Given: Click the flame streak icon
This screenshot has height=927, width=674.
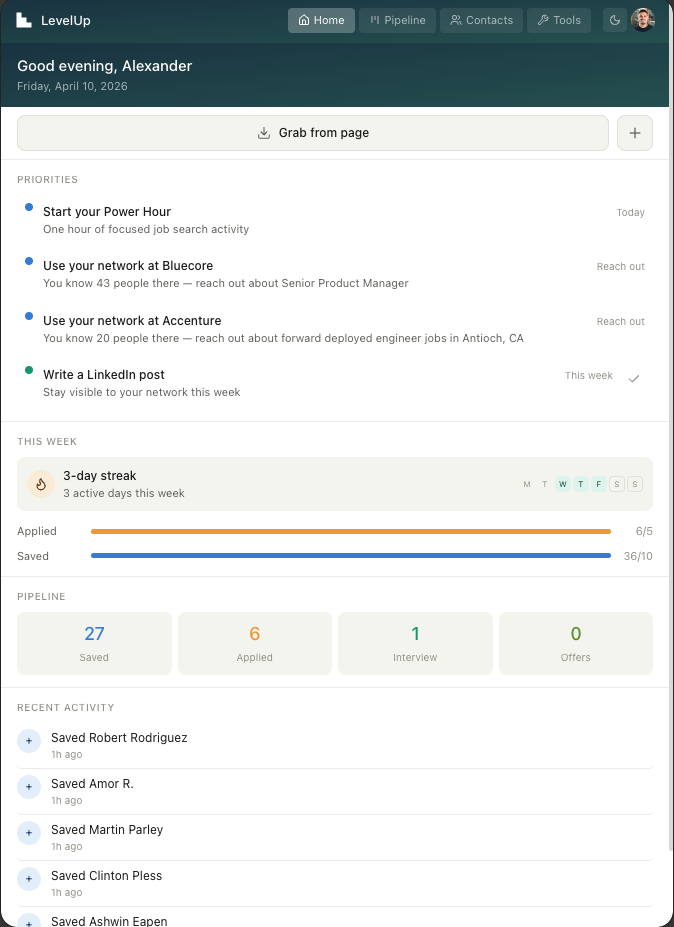Looking at the screenshot, I should click(40, 484).
